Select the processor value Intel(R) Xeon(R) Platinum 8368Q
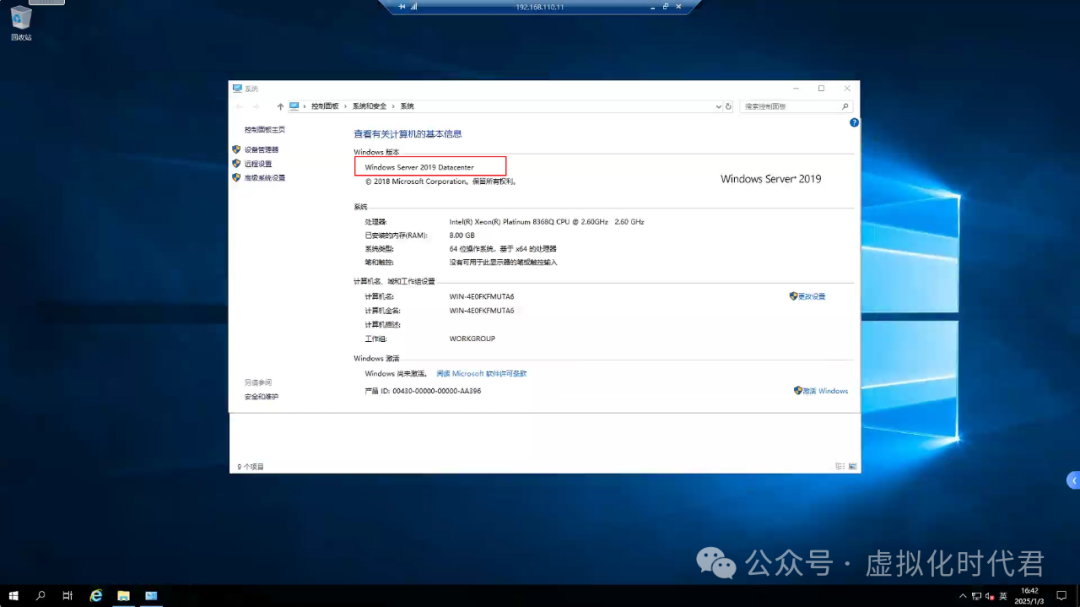Image resolution: width=1080 pixels, height=607 pixels. (x=547, y=222)
